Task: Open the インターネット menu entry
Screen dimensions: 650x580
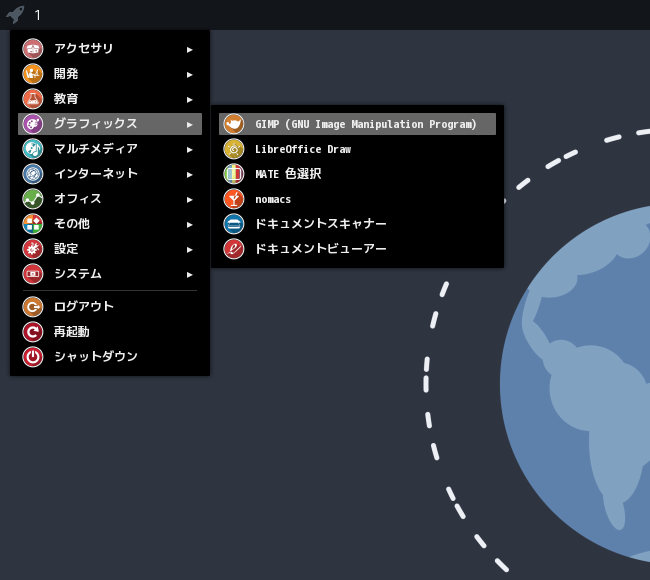Action: tap(110, 174)
